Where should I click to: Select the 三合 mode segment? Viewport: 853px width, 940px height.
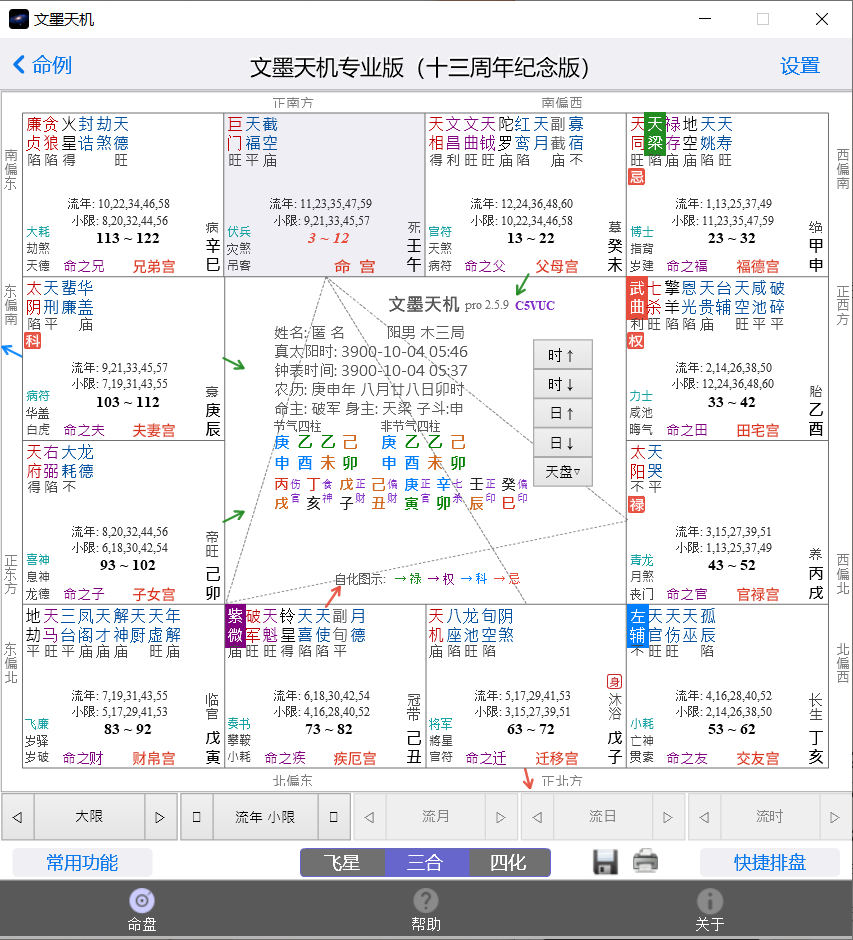(426, 863)
